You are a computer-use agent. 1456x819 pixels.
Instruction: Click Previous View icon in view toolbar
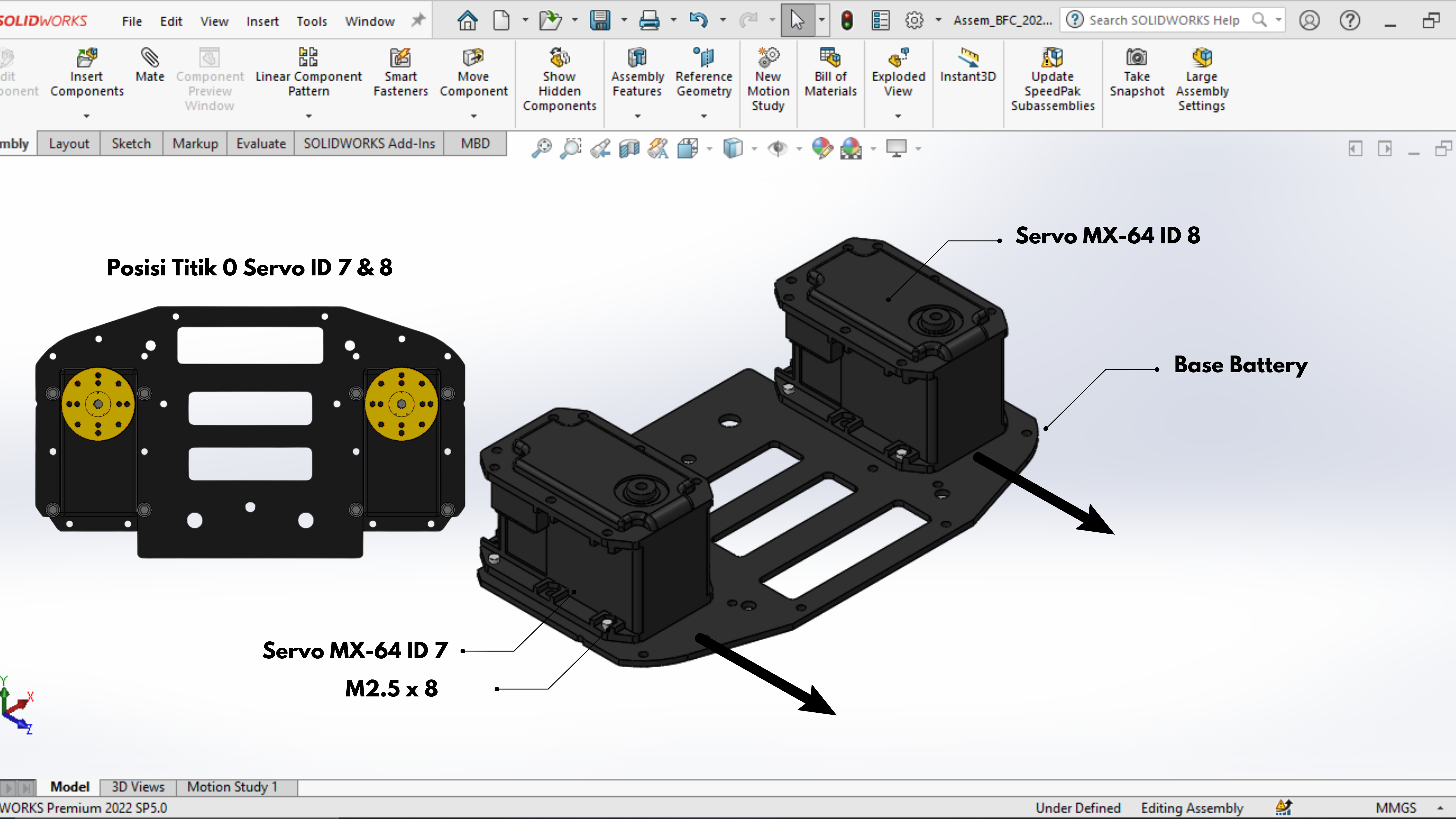[600, 149]
